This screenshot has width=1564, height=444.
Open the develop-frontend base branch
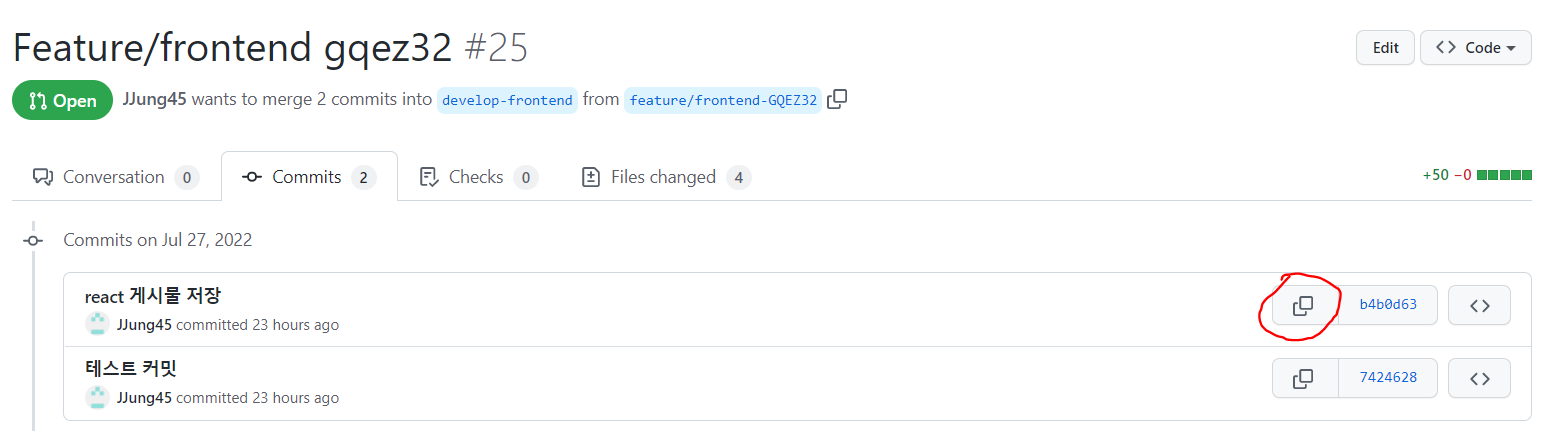tap(507, 100)
